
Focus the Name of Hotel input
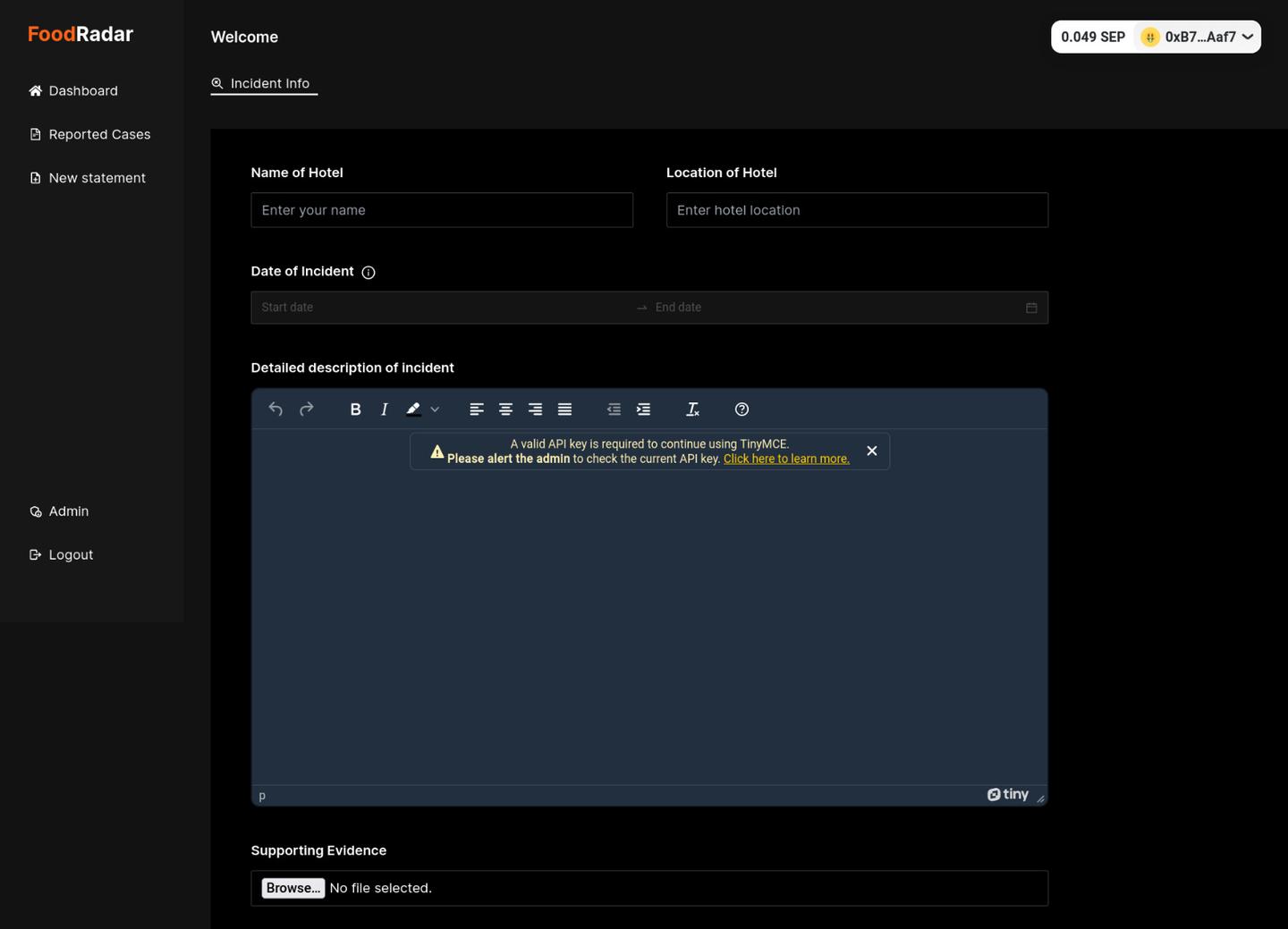click(x=442, y=210)
